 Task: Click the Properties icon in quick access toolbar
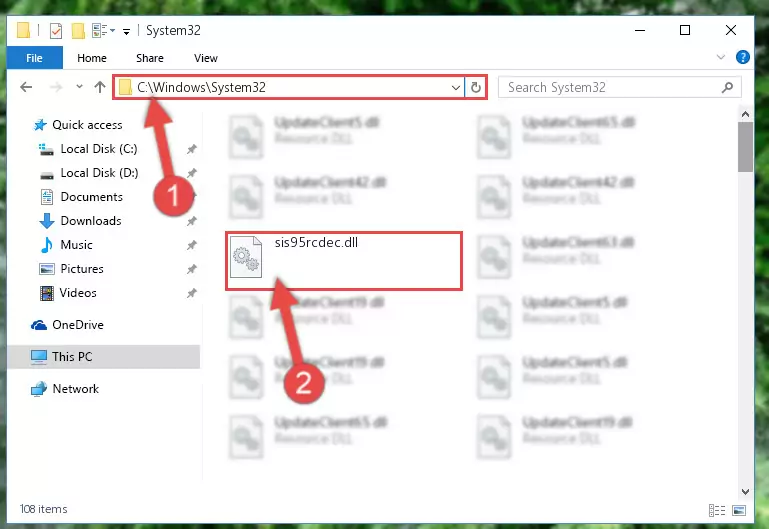[x=56, y=31]
